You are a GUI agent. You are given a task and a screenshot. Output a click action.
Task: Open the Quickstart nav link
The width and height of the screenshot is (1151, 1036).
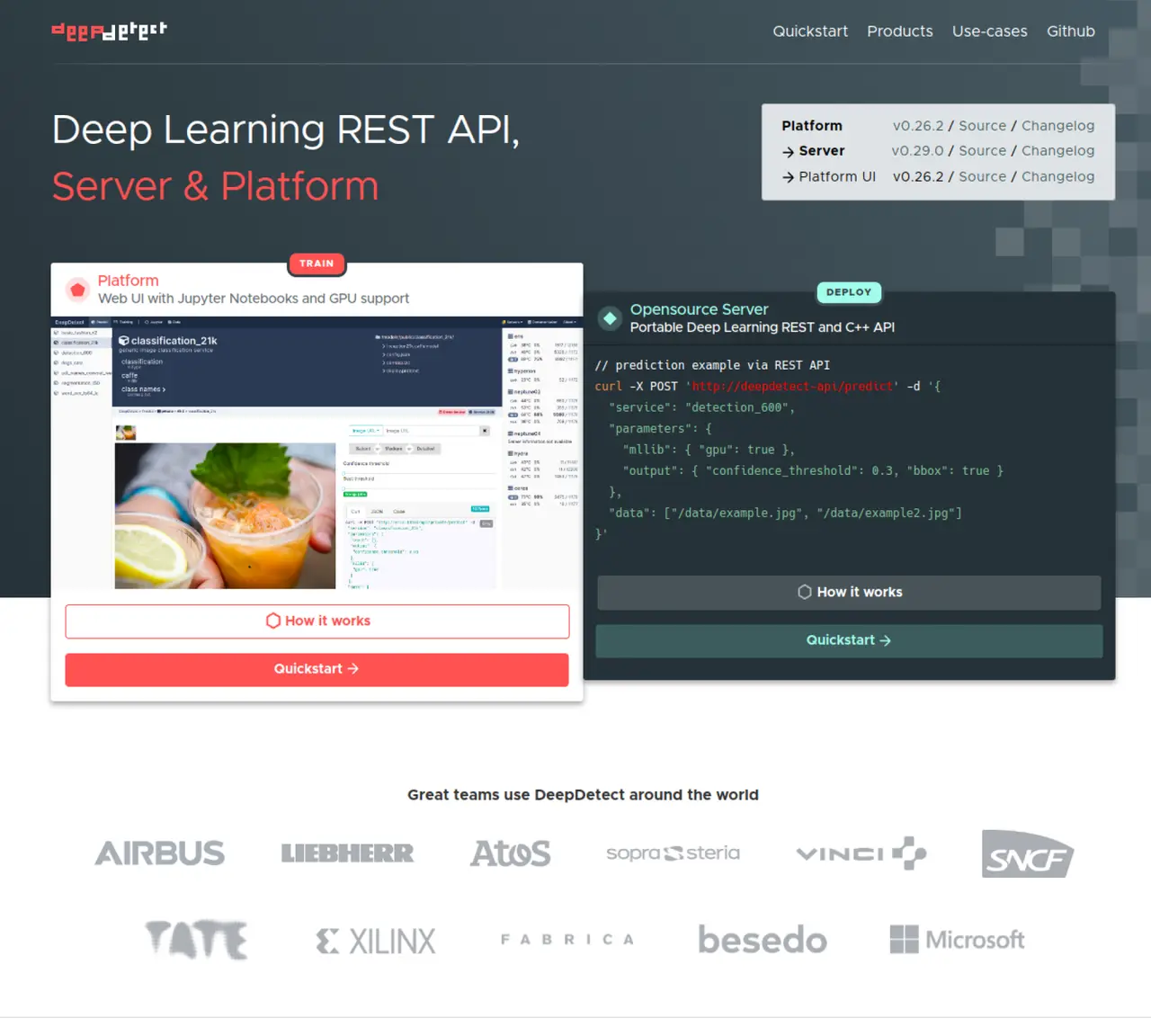tap(810, 31)
